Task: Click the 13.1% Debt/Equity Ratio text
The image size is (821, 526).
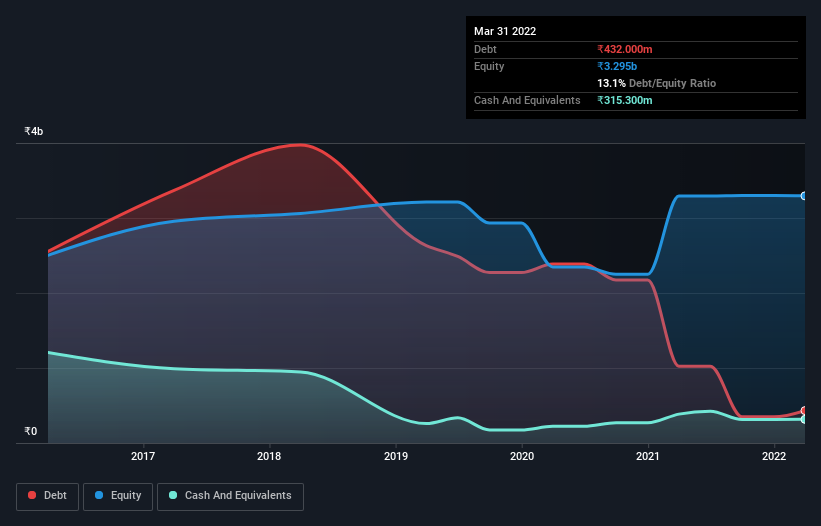Action: click(x=657, y=83)
